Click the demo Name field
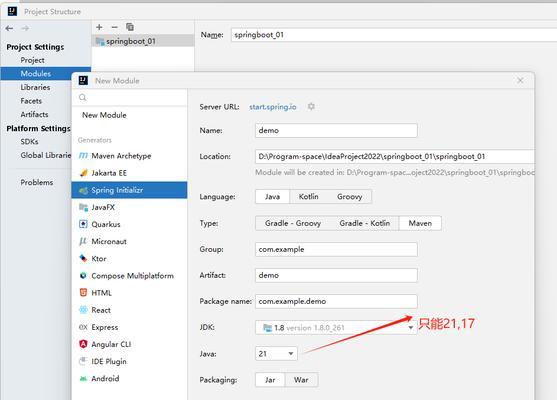The image size is (557, 400). tap(336, 130)
